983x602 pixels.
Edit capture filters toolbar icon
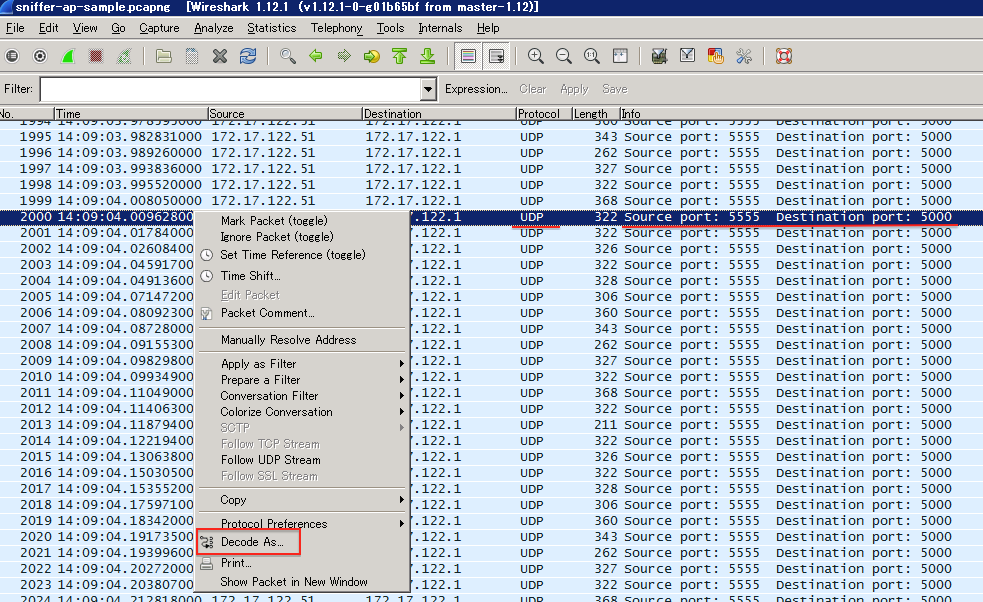(659, 56)
